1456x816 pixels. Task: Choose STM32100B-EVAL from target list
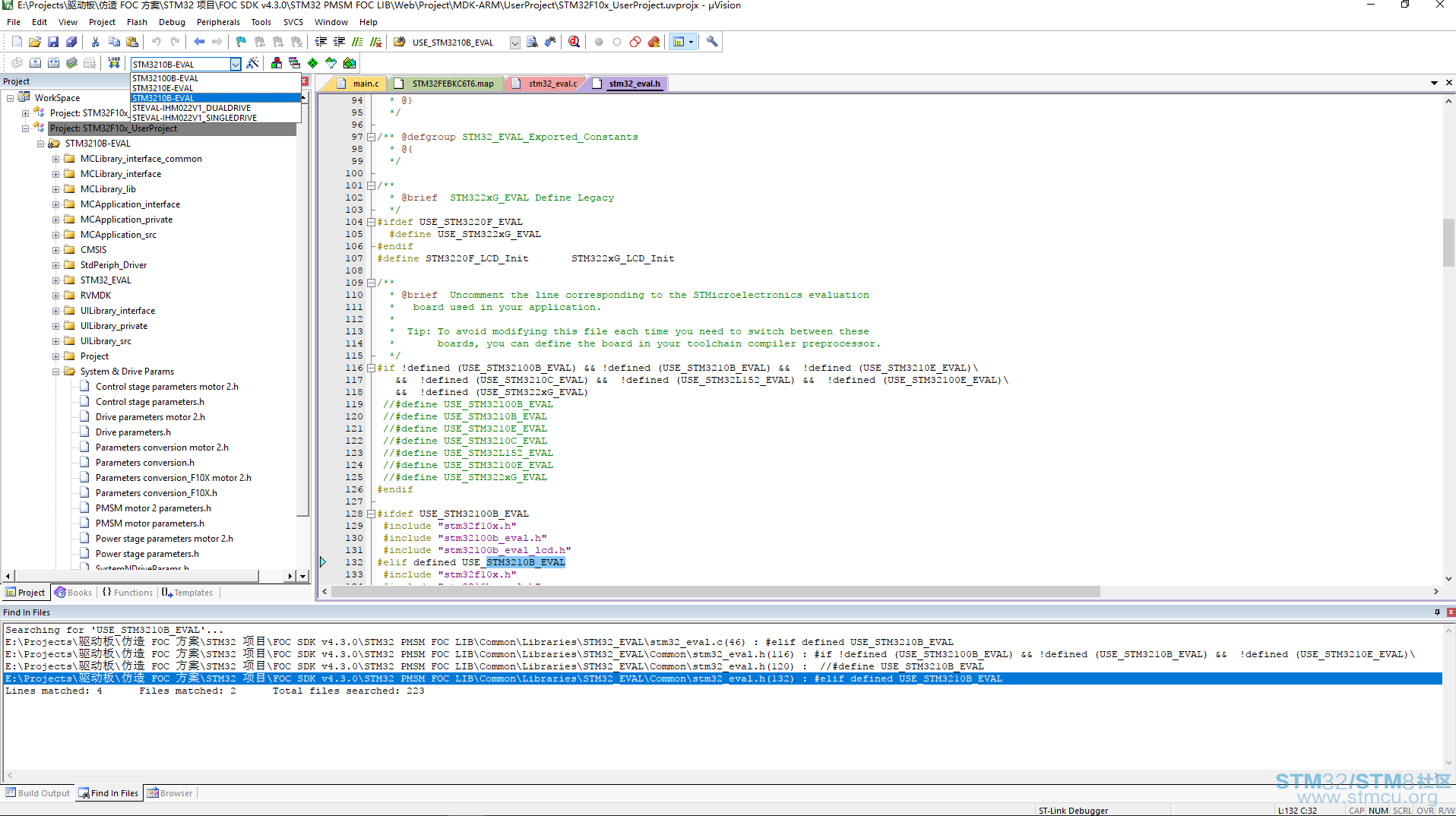216,78
